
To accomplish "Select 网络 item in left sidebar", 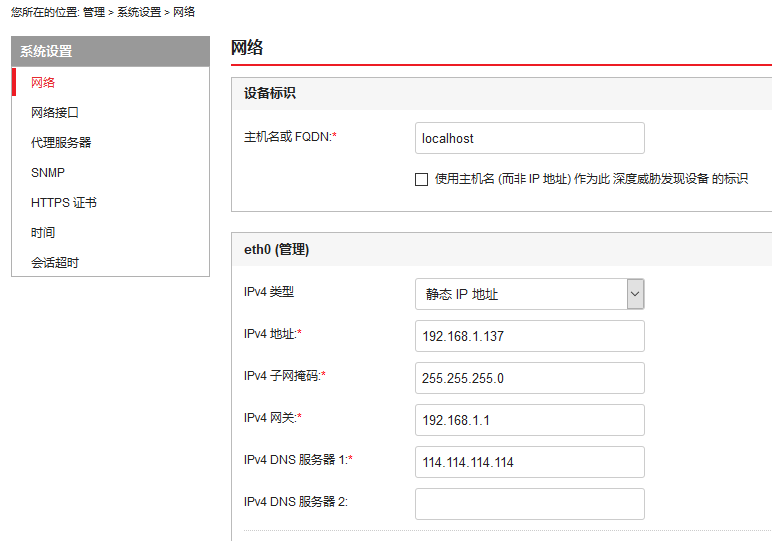I will point(43,82).
